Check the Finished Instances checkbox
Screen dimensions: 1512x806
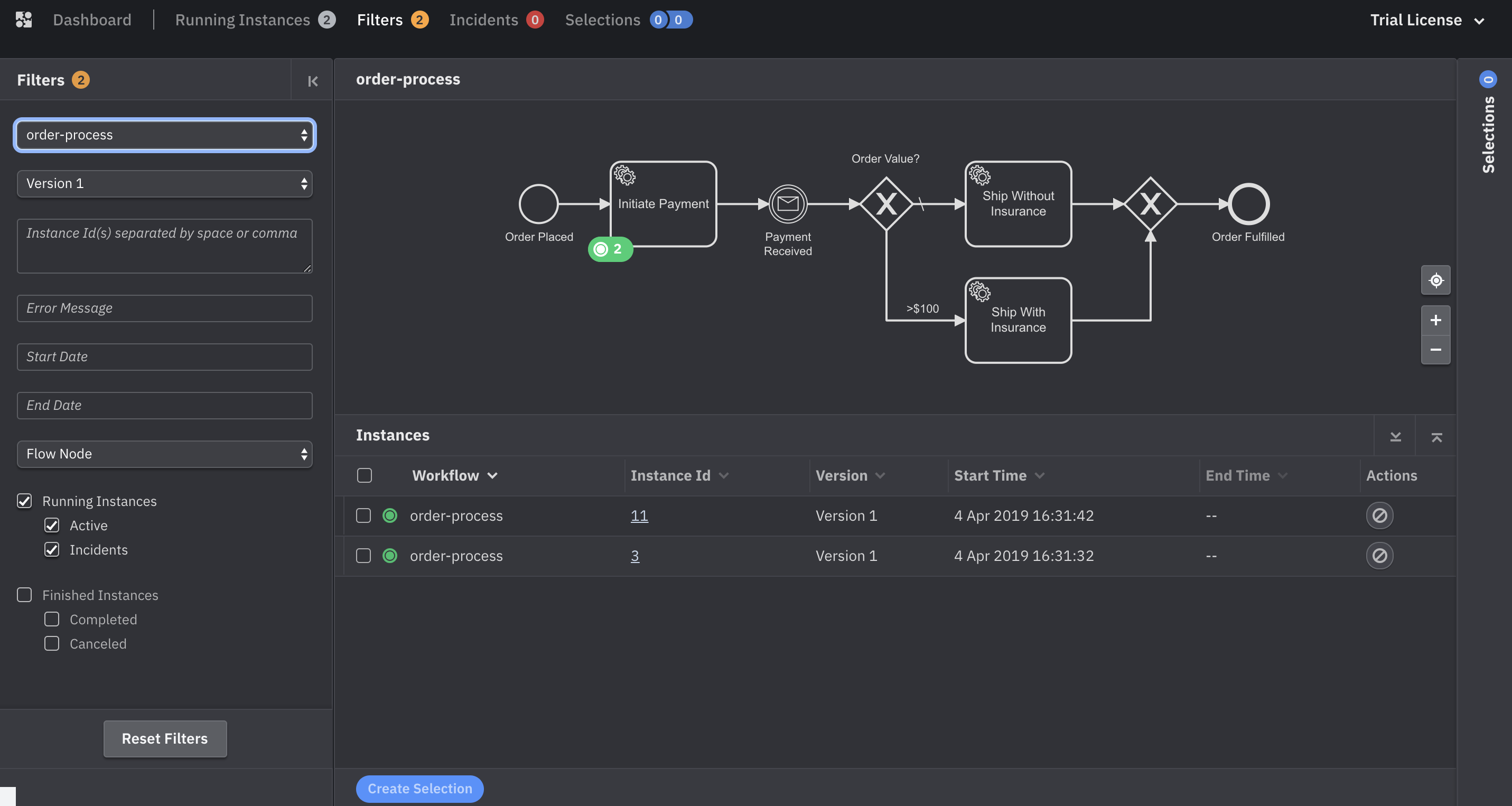point(24,594)
